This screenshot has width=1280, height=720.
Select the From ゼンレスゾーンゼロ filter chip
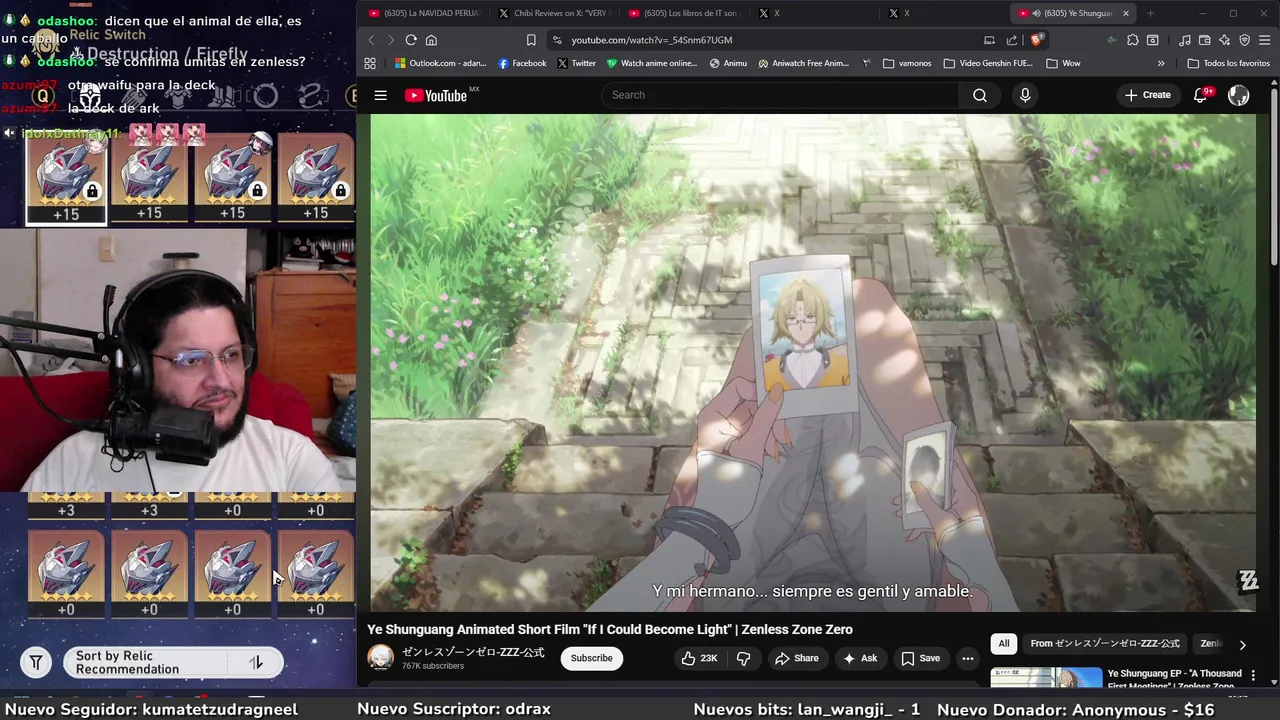[1105, 644]
